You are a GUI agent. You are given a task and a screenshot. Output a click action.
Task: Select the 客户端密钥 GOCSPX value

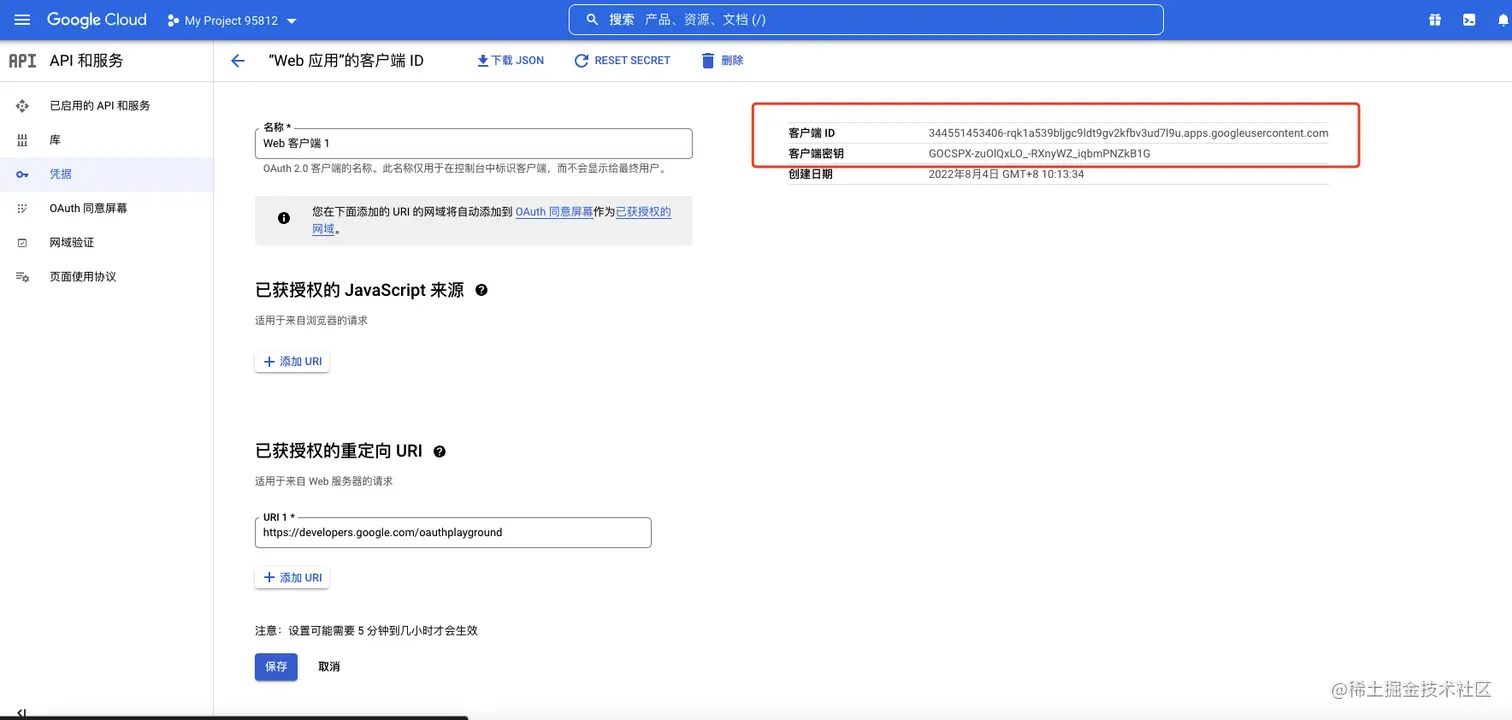[x=1039, y=154]
